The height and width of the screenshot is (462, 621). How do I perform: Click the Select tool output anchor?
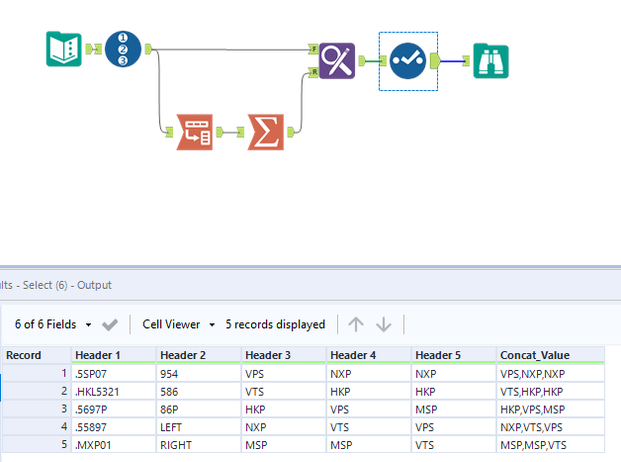point(435,61)
